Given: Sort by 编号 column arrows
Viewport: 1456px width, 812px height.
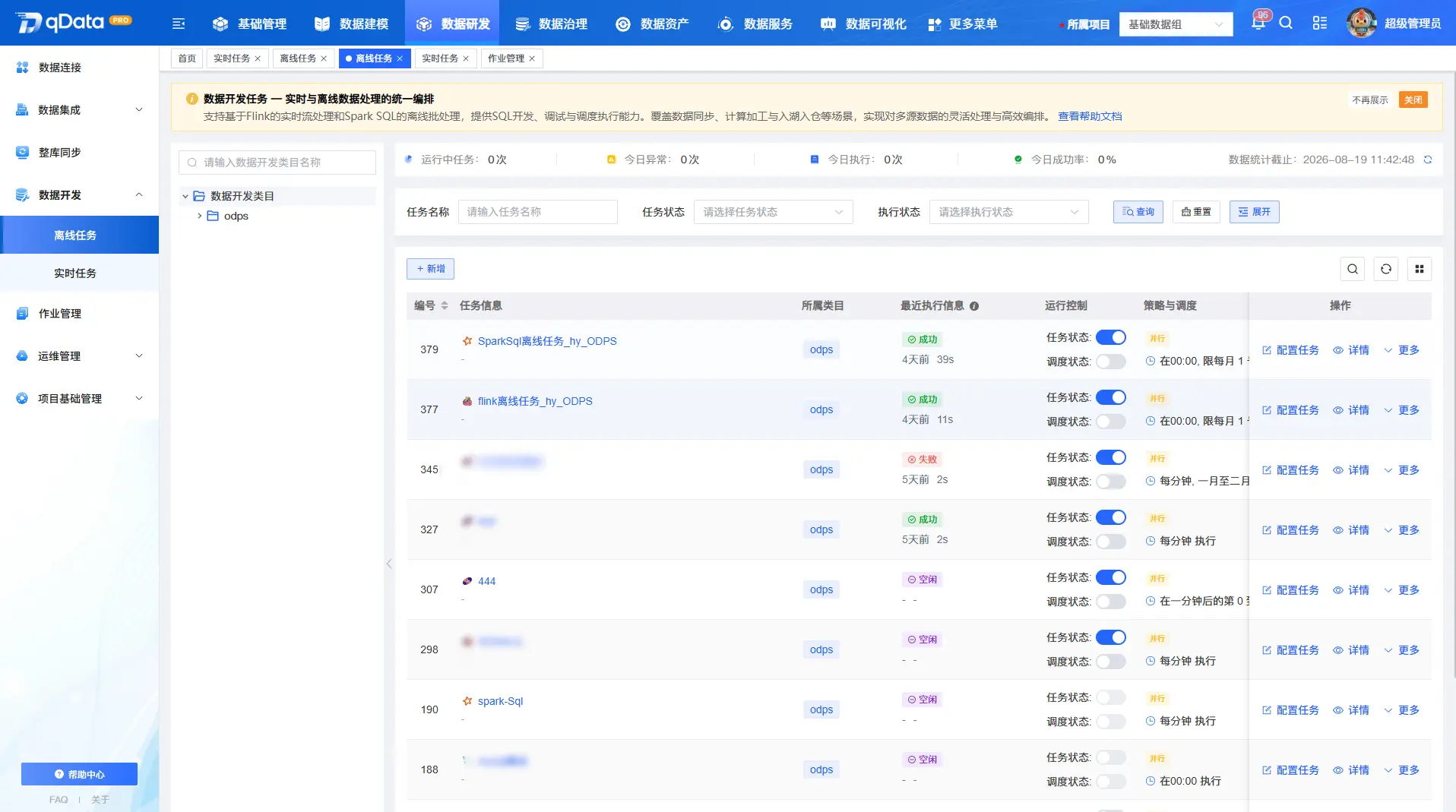Looking at the screenshot, I should (445, 305).
